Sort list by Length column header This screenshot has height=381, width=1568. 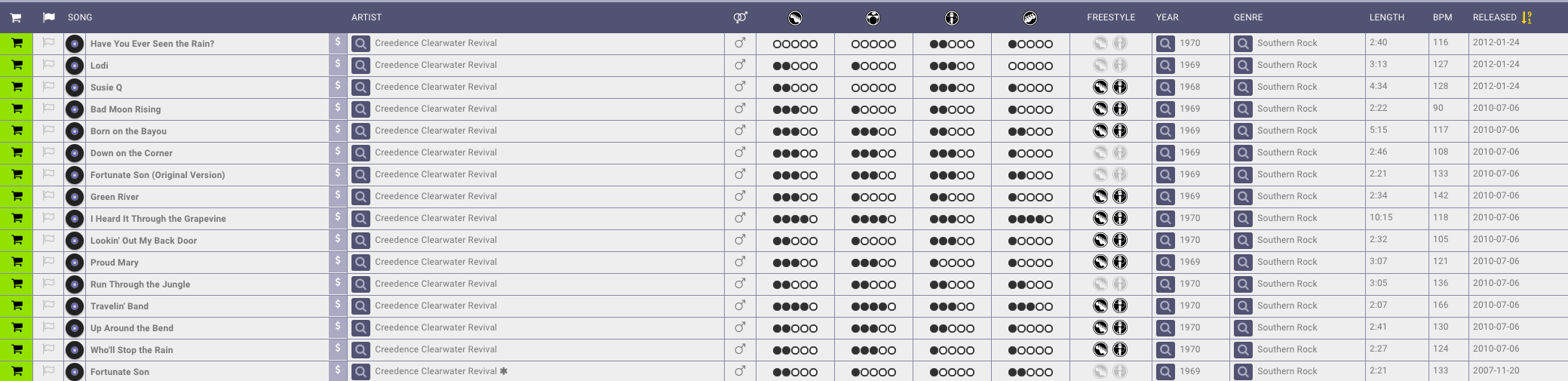coord(1387,17)
